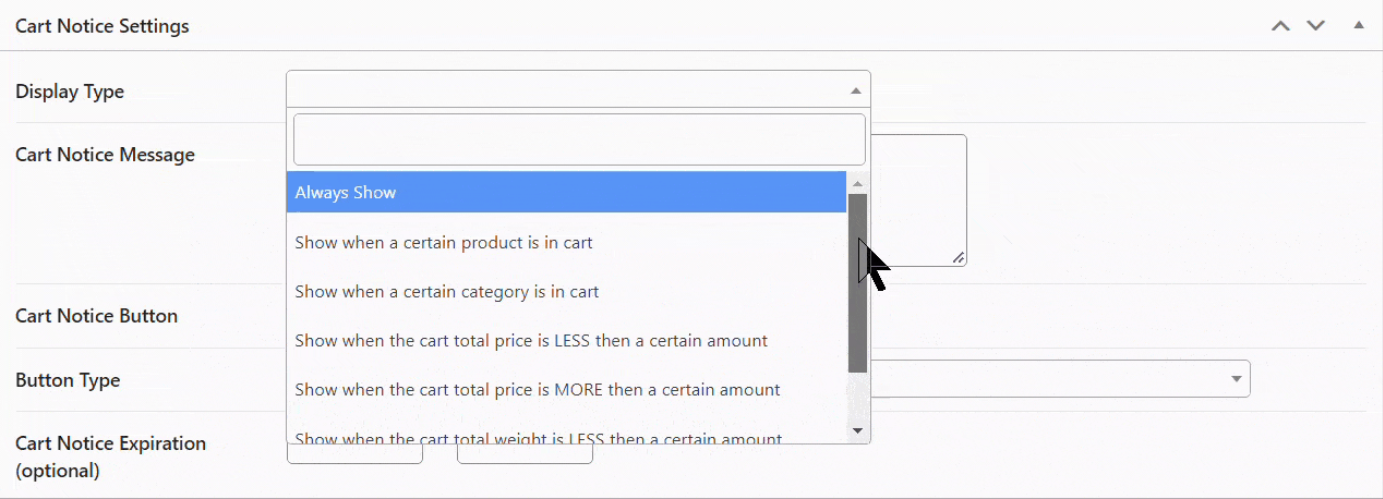Click scrollbar down arrow in dropdown list
This screenshot has width=1383, height=499.
pos(857,431)
